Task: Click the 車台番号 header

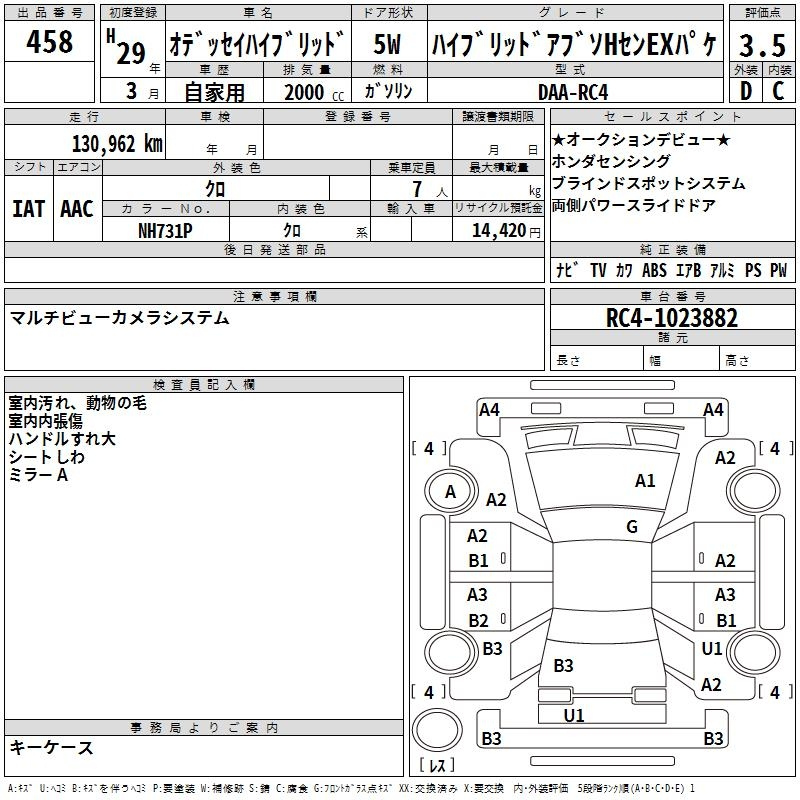Action: tap(672, 296)
